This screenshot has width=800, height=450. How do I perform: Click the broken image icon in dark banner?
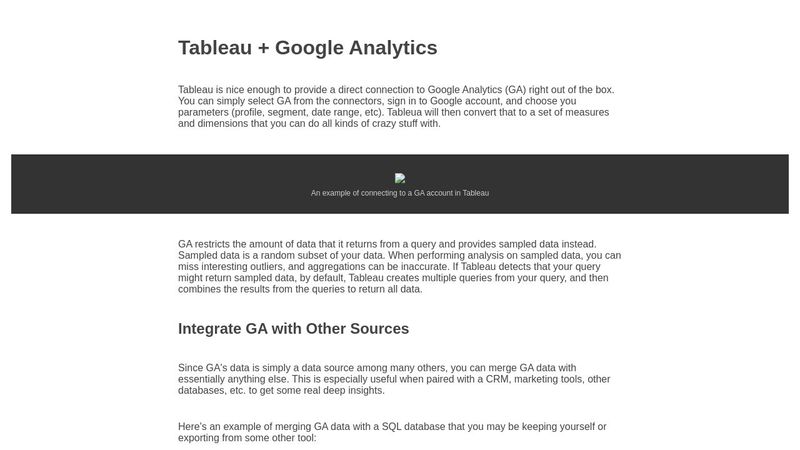pyautogui.click(x=400, y=178)
